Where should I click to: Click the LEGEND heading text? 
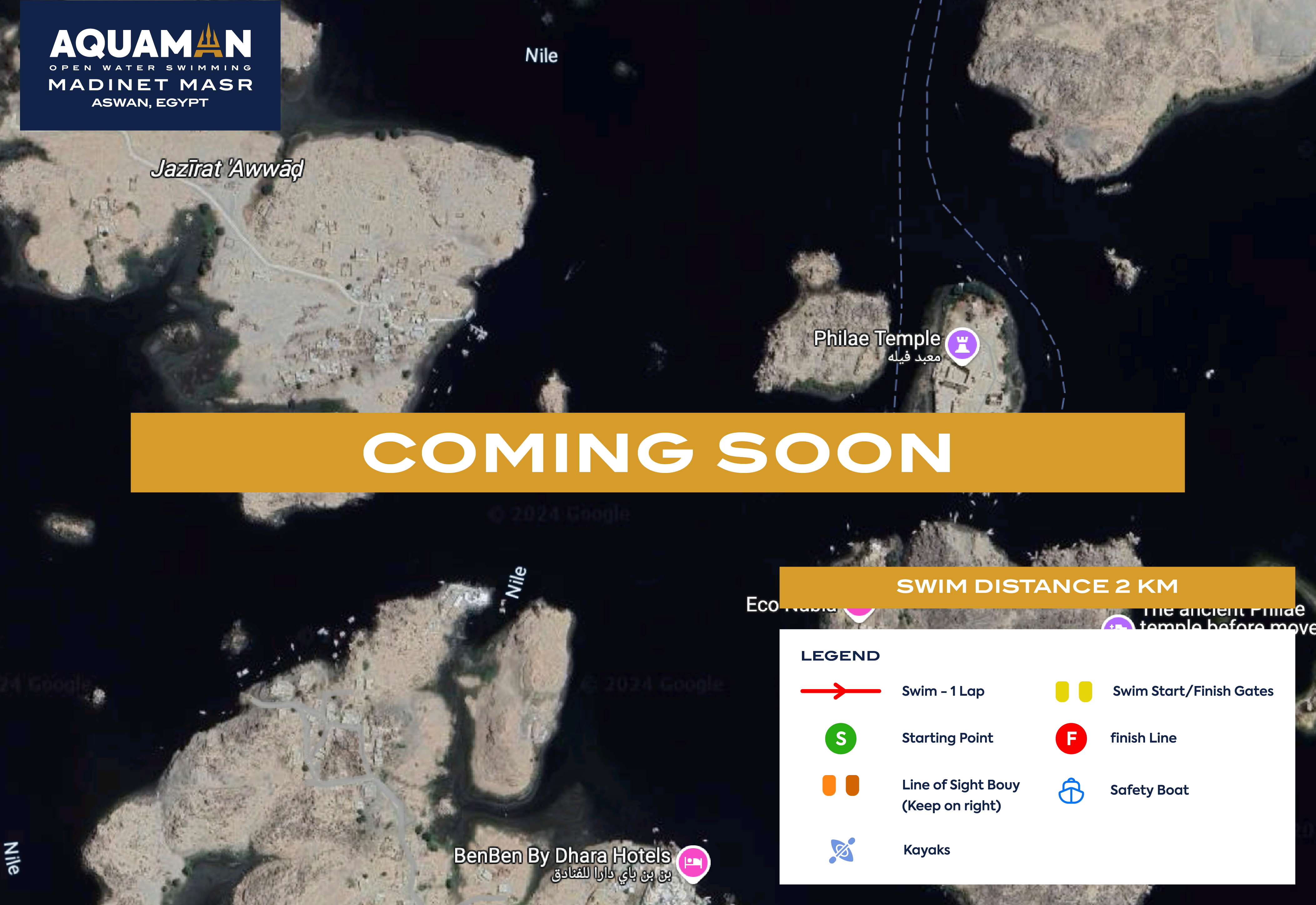coord(840,656)
